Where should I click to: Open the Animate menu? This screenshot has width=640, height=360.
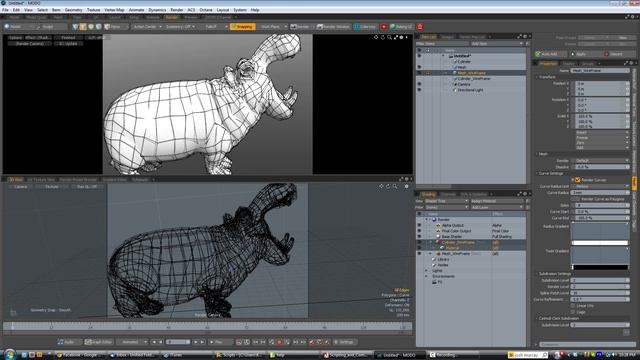[x=136, y=10]
